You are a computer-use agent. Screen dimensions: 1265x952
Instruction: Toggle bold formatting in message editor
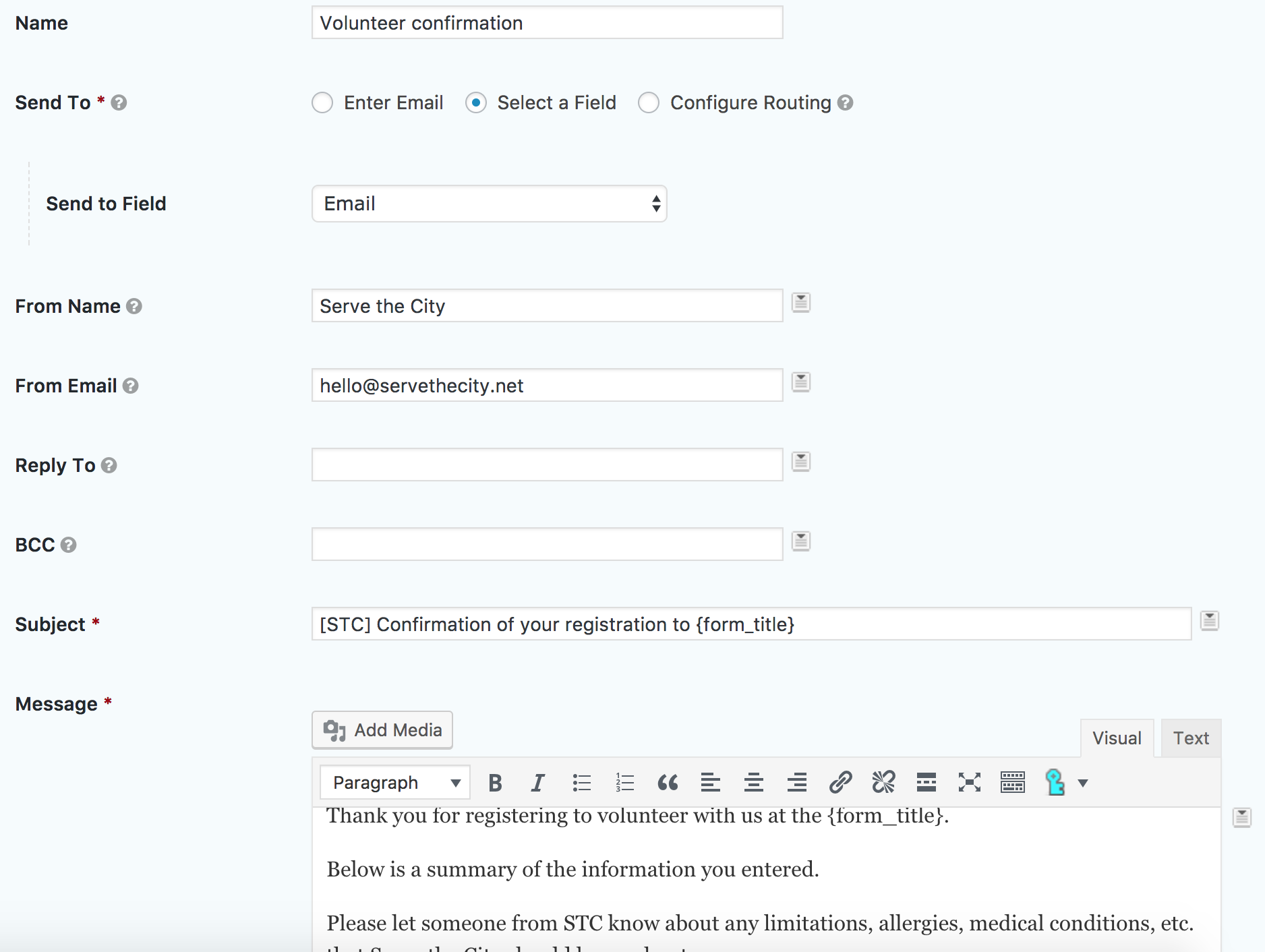click(x=495, y=783)
